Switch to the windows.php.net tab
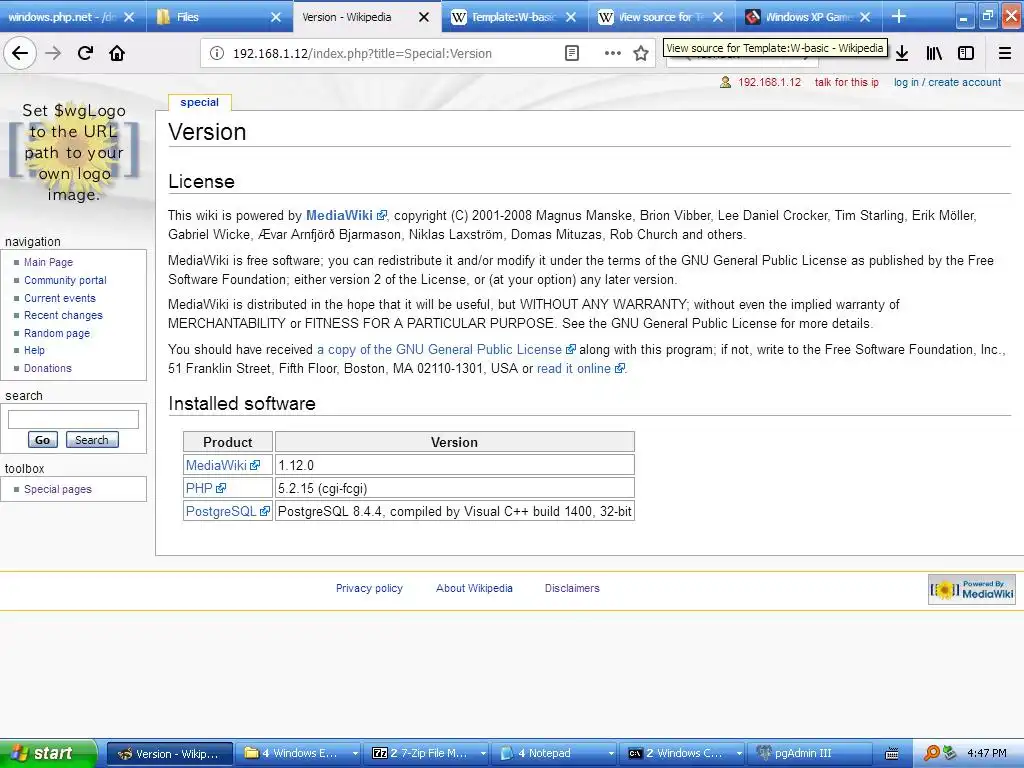1024x768 pixels. pos(62,17)
